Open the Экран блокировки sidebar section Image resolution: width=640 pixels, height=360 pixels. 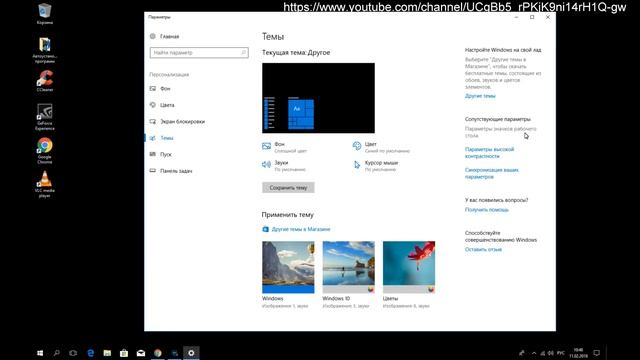[177, 122]
